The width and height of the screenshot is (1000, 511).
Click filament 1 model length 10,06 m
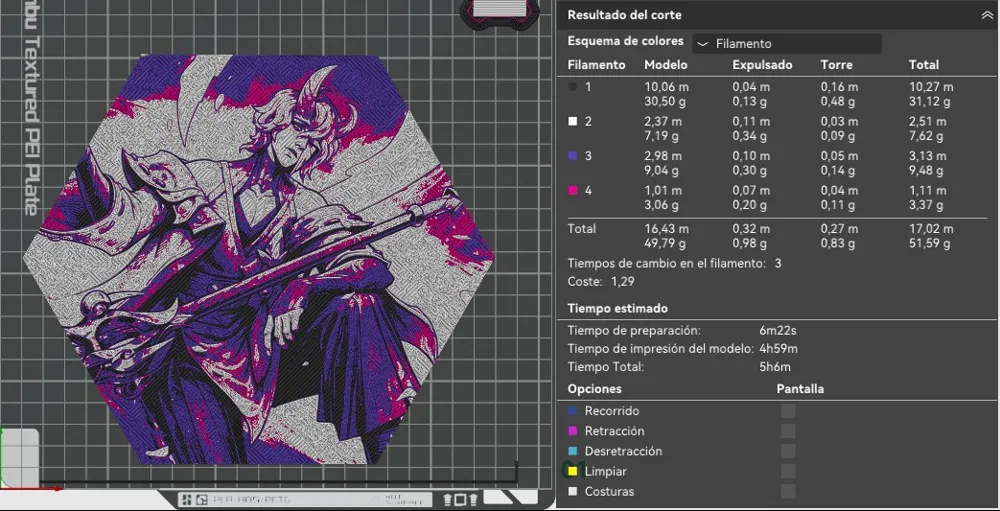pos(666,87)
